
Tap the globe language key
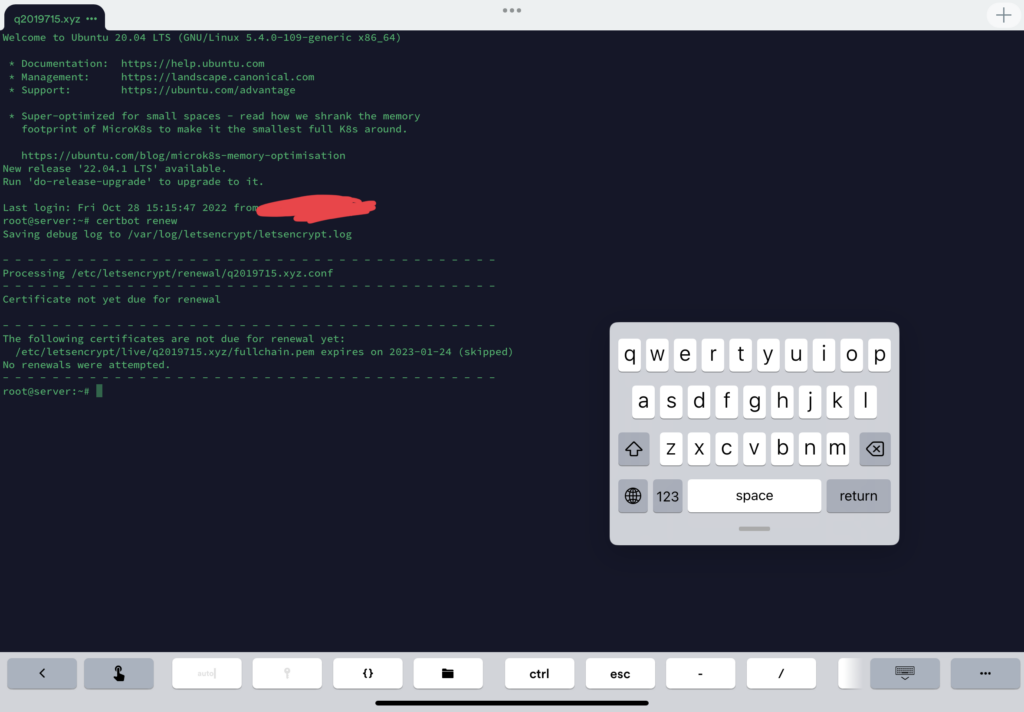coord(633,496)
